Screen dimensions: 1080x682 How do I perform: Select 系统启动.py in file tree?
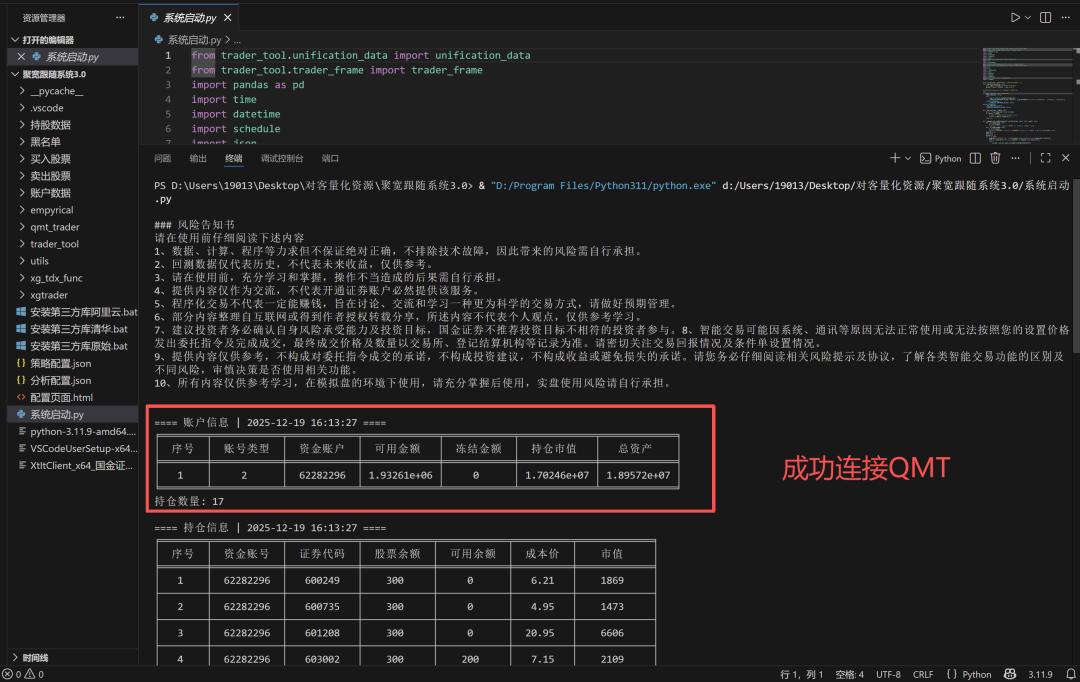point(72,414)
